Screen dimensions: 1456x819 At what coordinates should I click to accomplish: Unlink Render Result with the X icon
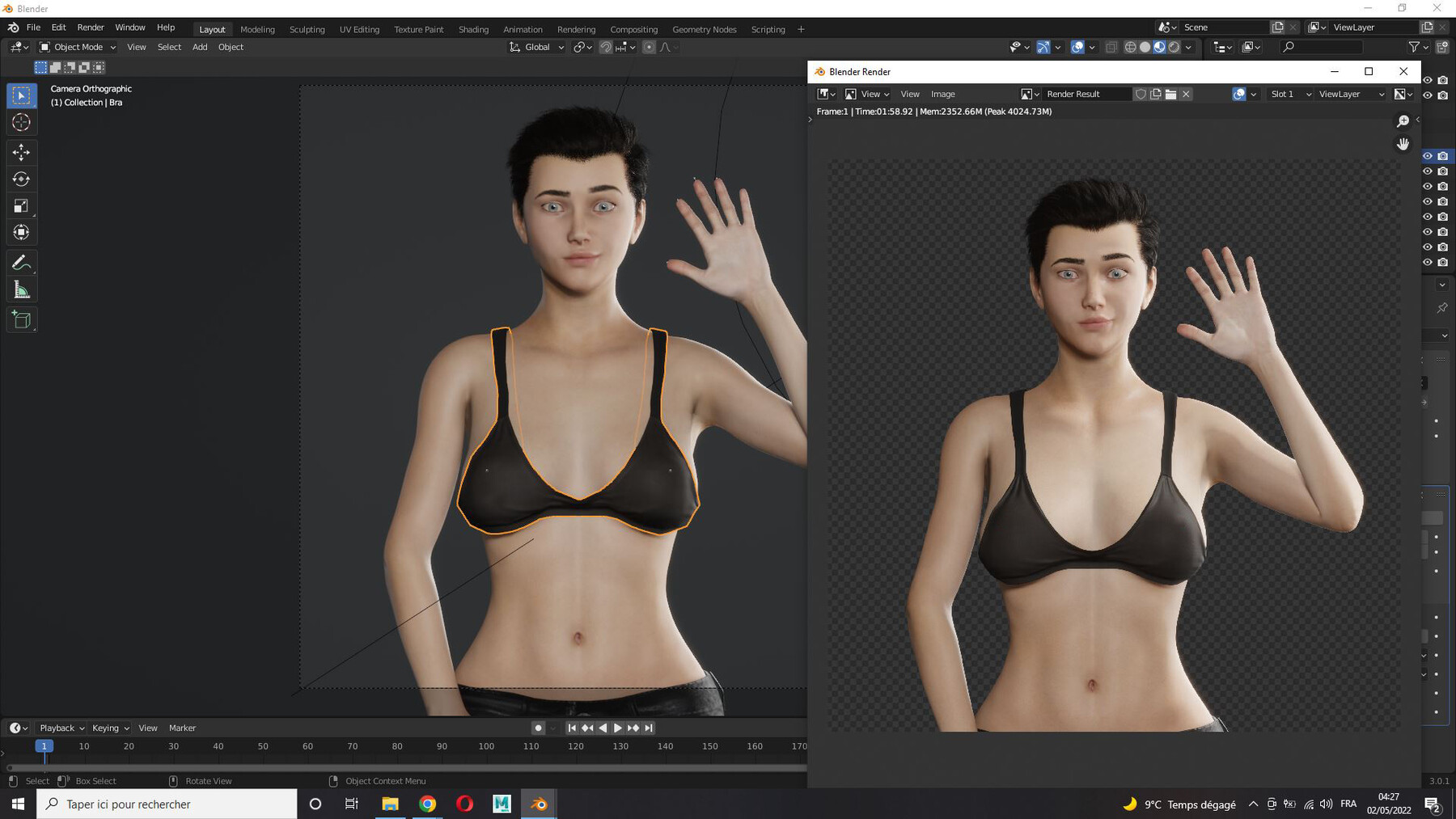tap(1186, 94)
